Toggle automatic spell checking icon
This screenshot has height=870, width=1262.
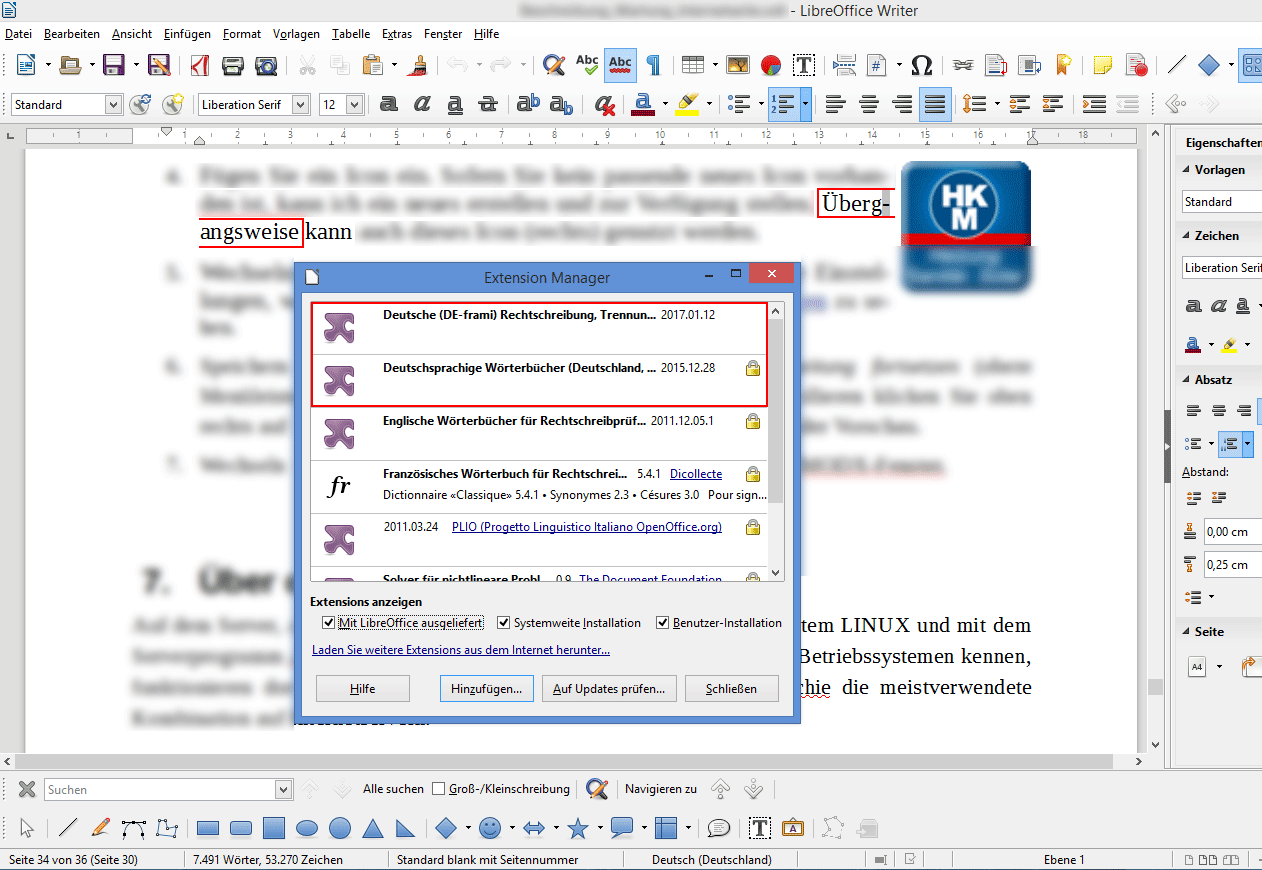click(x=620, y=66)
